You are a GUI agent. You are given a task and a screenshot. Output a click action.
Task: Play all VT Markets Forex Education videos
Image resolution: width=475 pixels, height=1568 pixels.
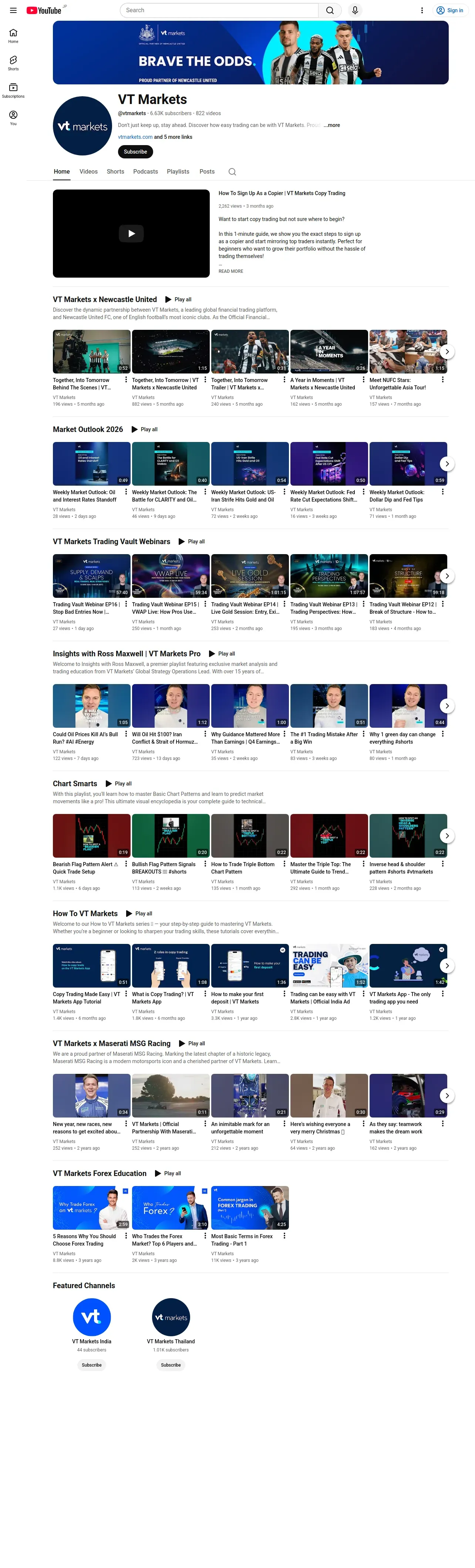point(168,1173)
